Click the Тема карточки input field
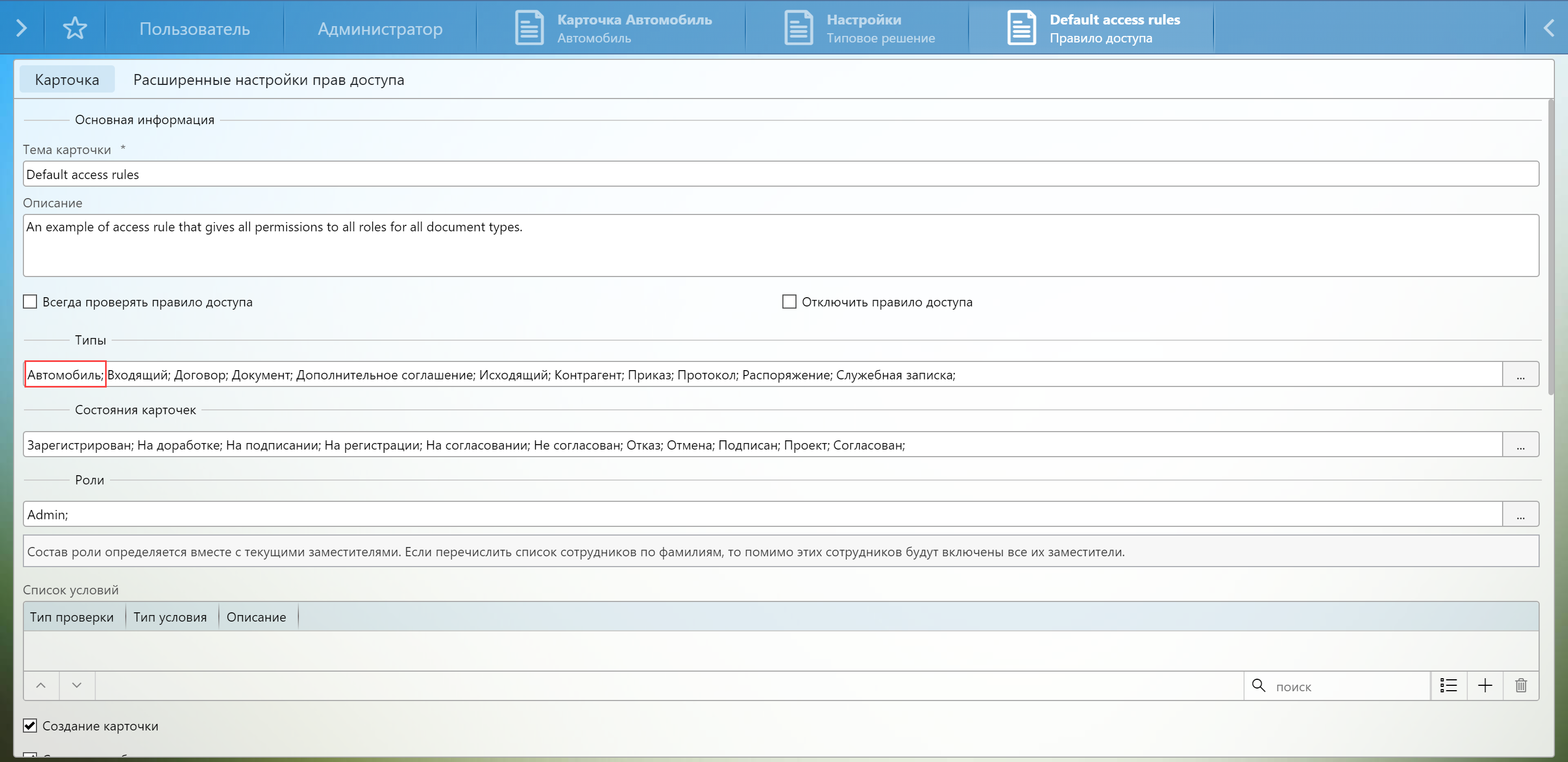This screenshot has height=762, width=1568. 780,175
